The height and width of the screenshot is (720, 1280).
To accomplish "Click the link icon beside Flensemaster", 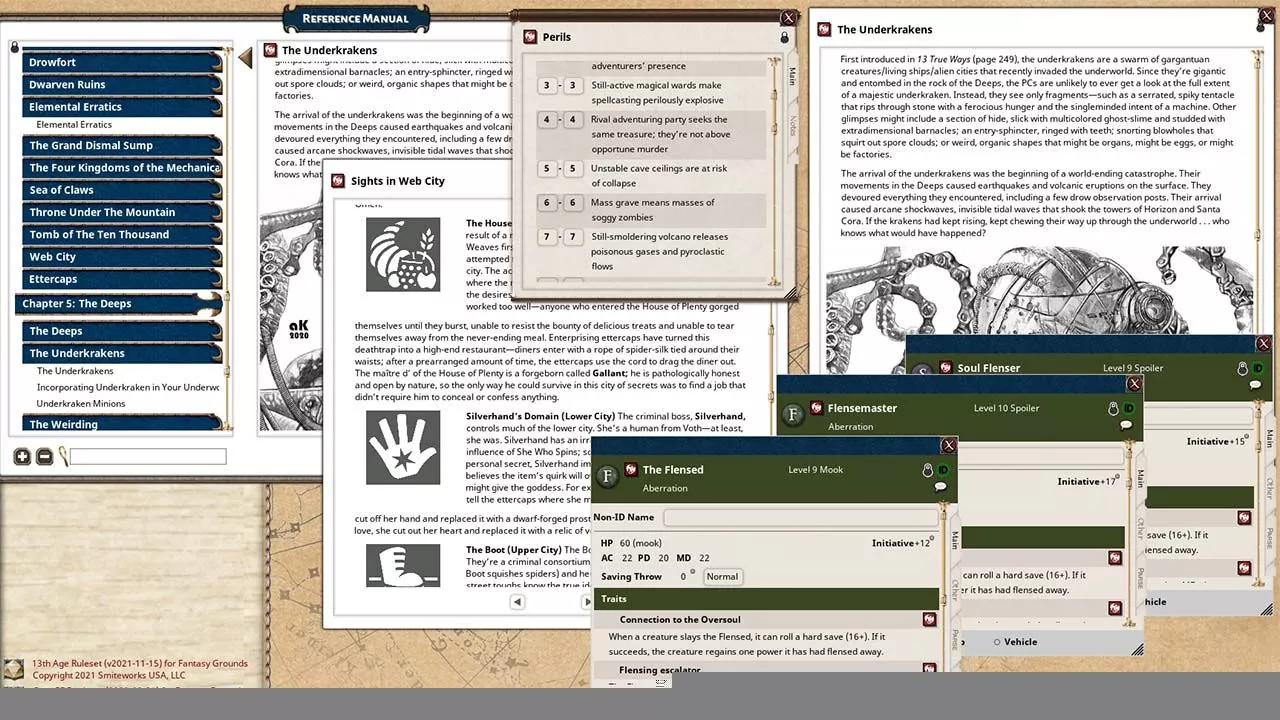I will (816, 408).
